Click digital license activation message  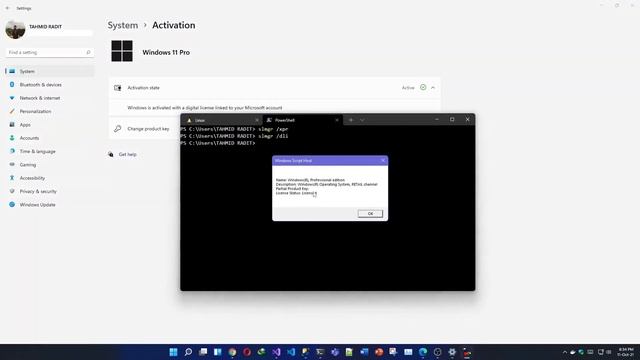tap(204, 108)
